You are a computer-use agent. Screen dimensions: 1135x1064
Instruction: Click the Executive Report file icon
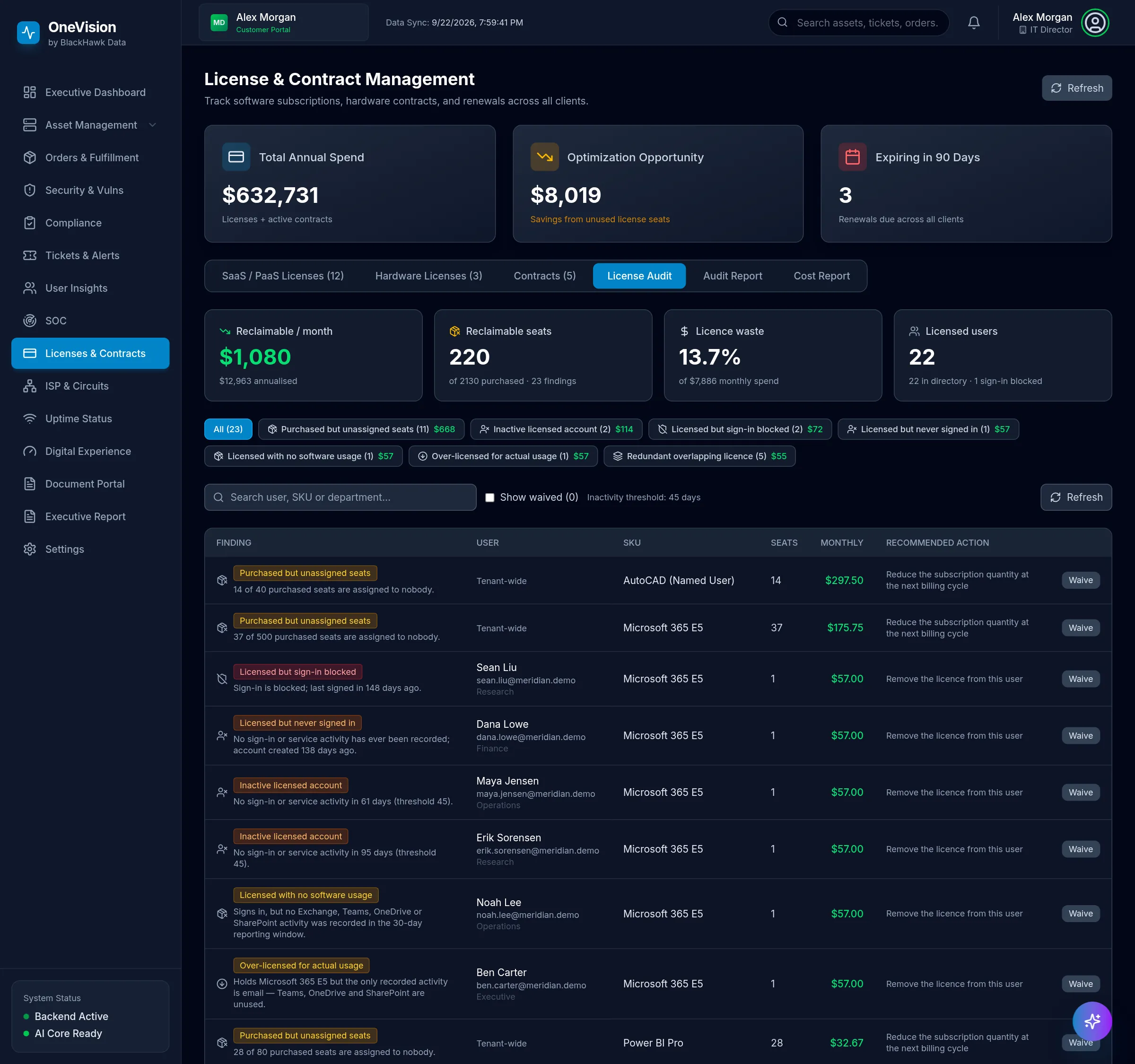click(x=30, y=516)
